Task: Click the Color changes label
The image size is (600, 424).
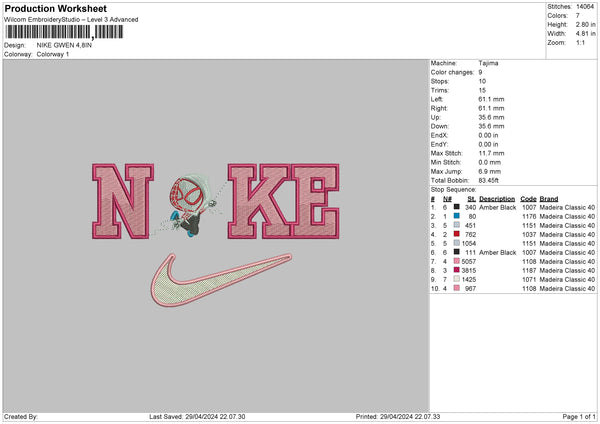Action: (452, 72)
